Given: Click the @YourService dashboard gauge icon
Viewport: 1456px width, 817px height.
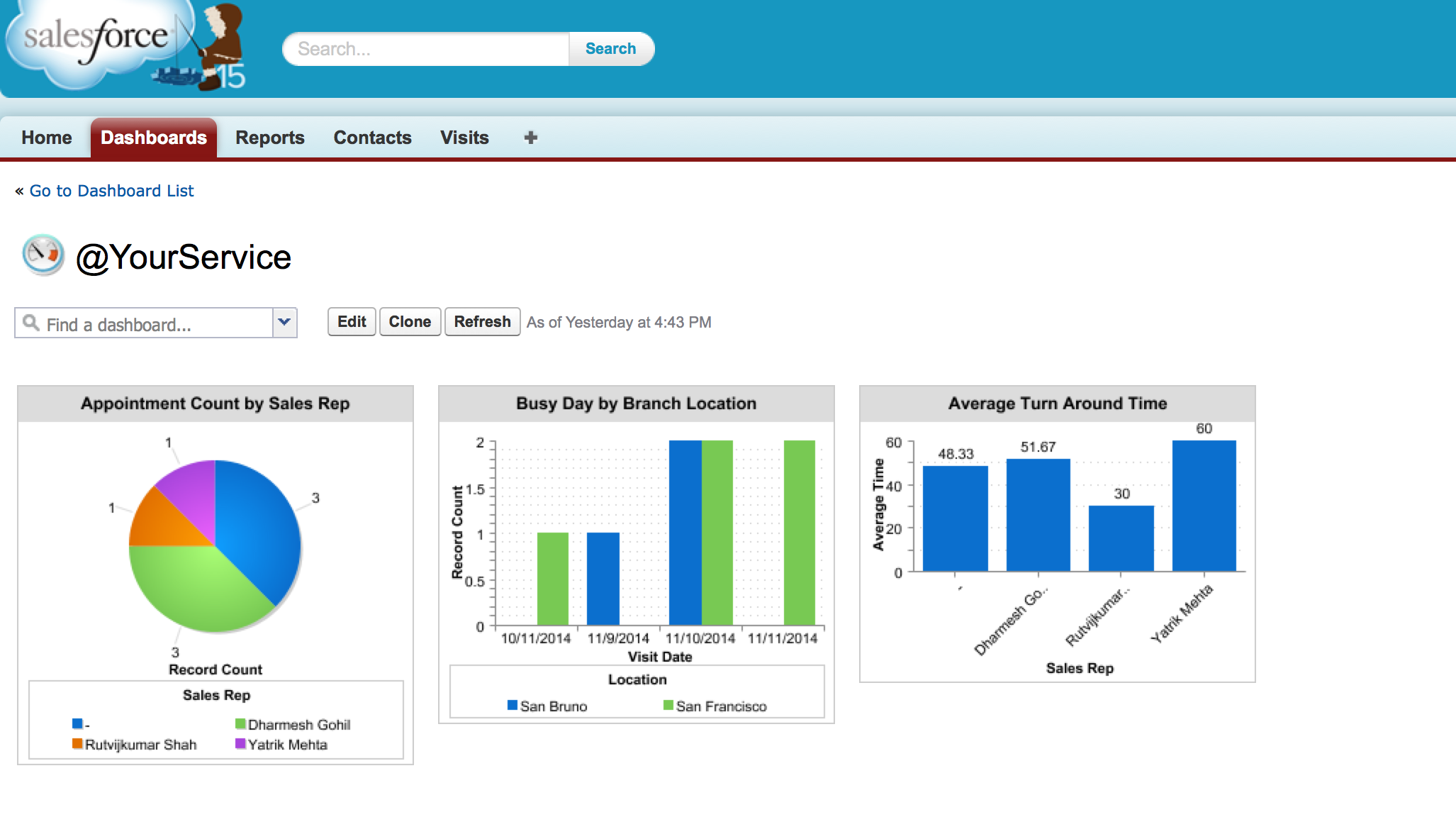Looking at the screenshot, I should tap(43, 255).
